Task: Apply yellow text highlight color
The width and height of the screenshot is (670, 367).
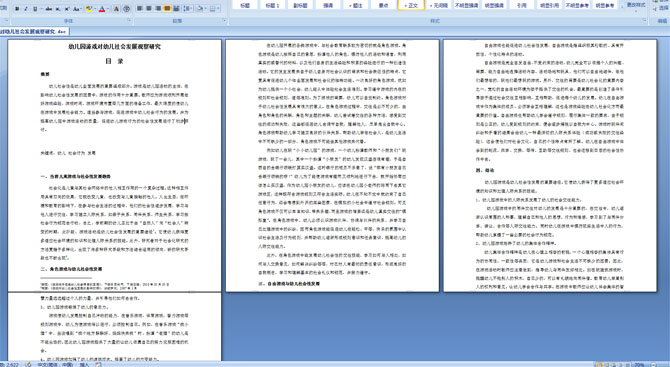Action: (89, 9)
